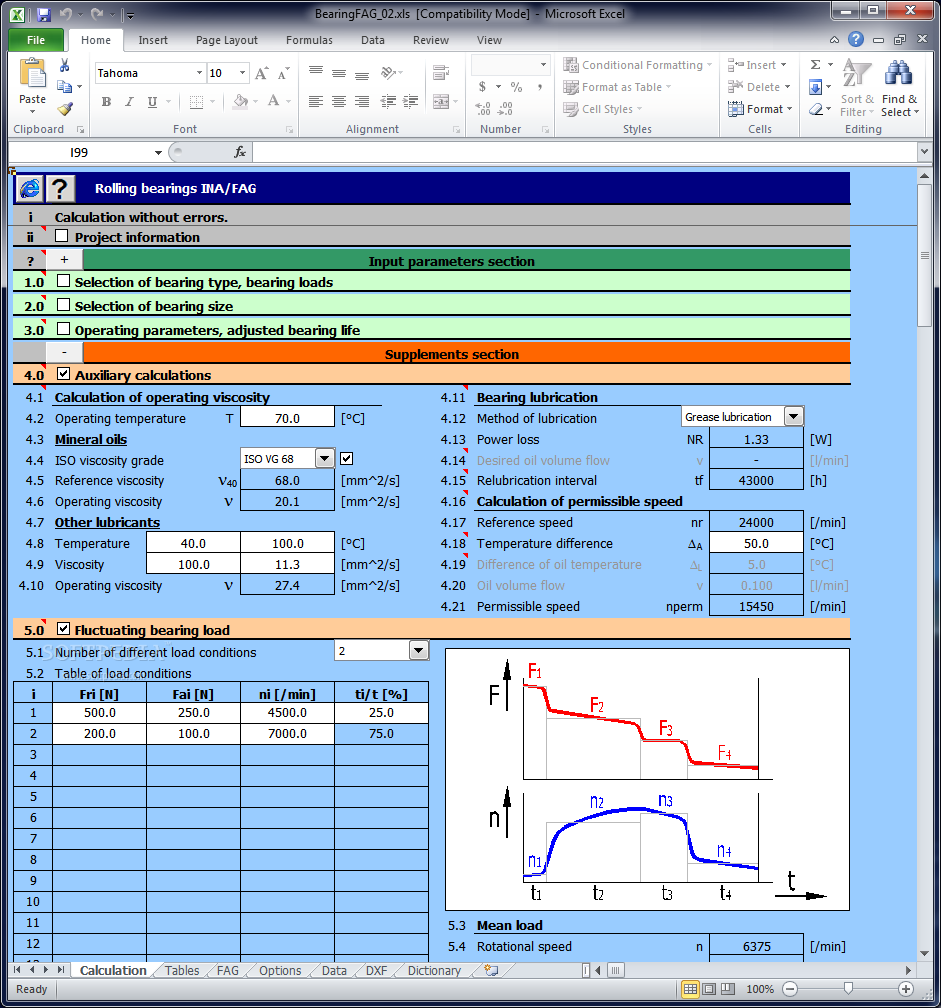Click the minus button in Supplements section

pos(64,353)
